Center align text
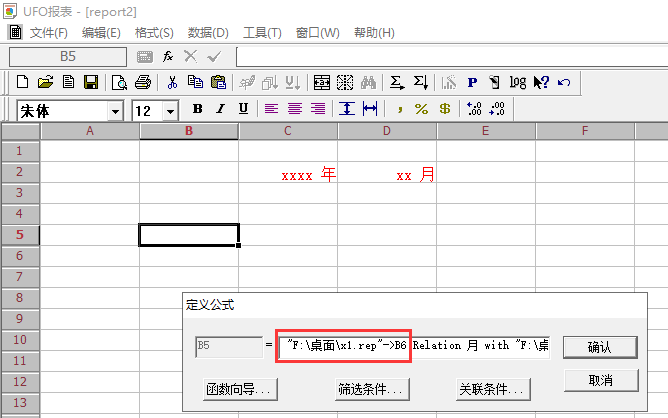 [295, 109]
